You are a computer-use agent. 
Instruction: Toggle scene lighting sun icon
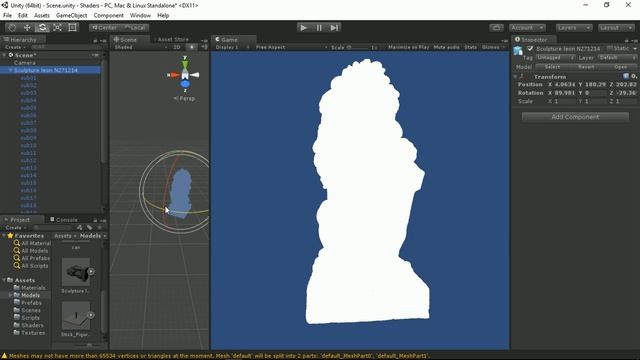tap(191, 47)
